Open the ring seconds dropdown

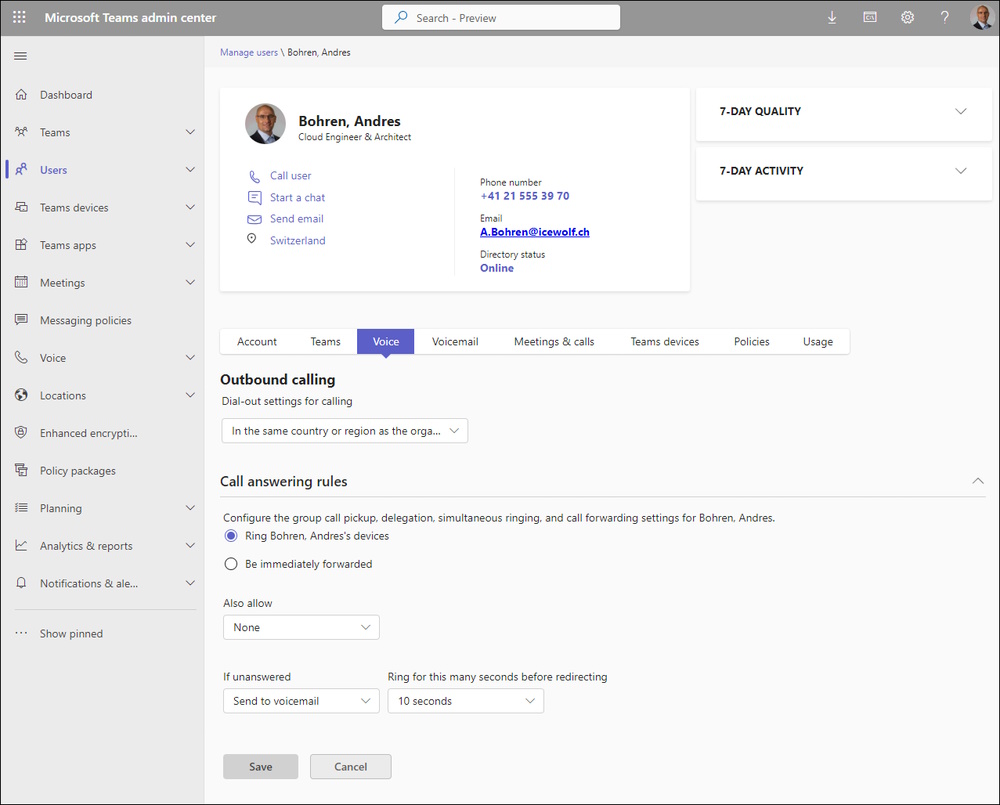coord(466,700)
